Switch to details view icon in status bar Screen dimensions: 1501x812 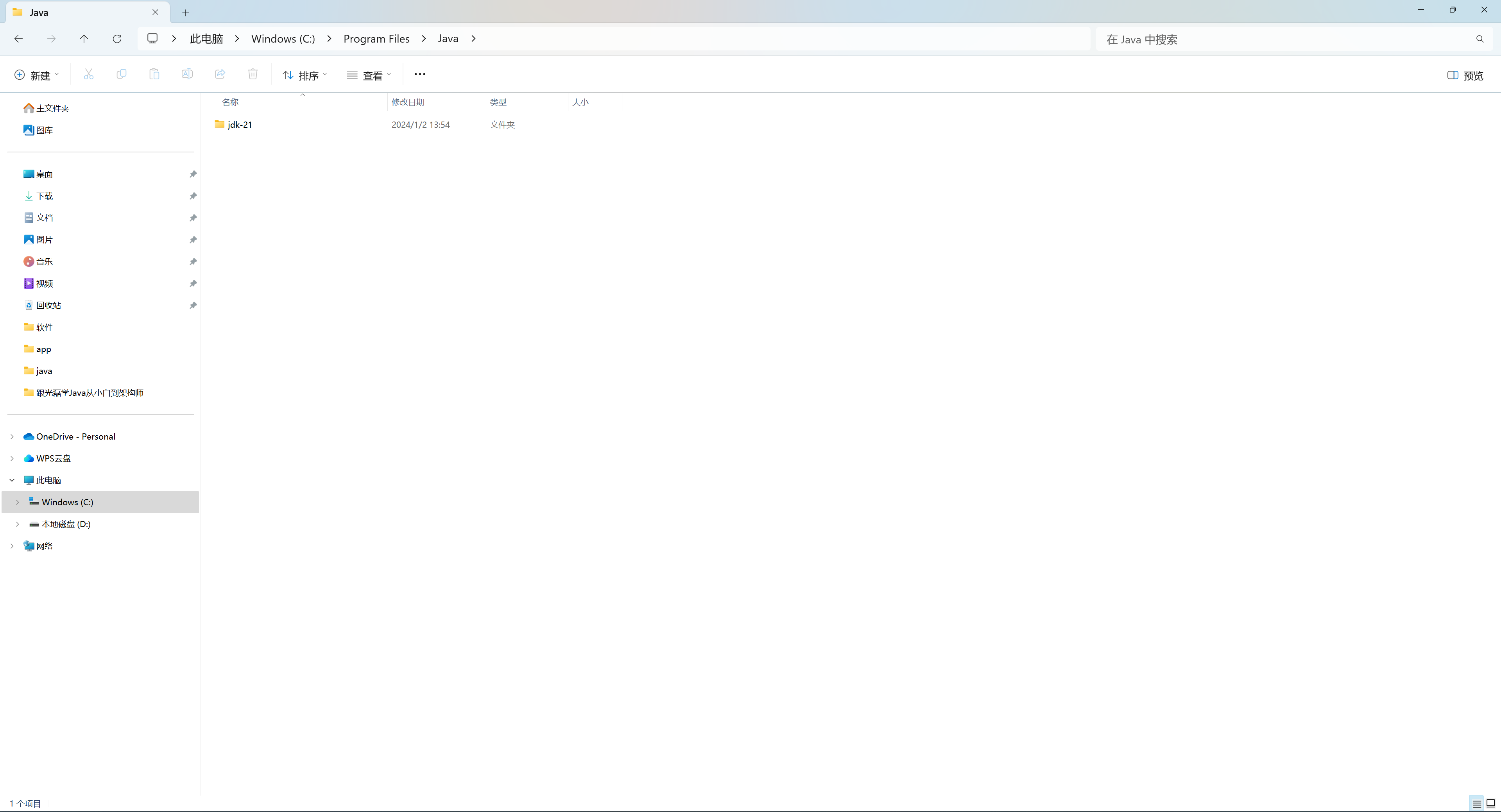[x=1476, y=803]
